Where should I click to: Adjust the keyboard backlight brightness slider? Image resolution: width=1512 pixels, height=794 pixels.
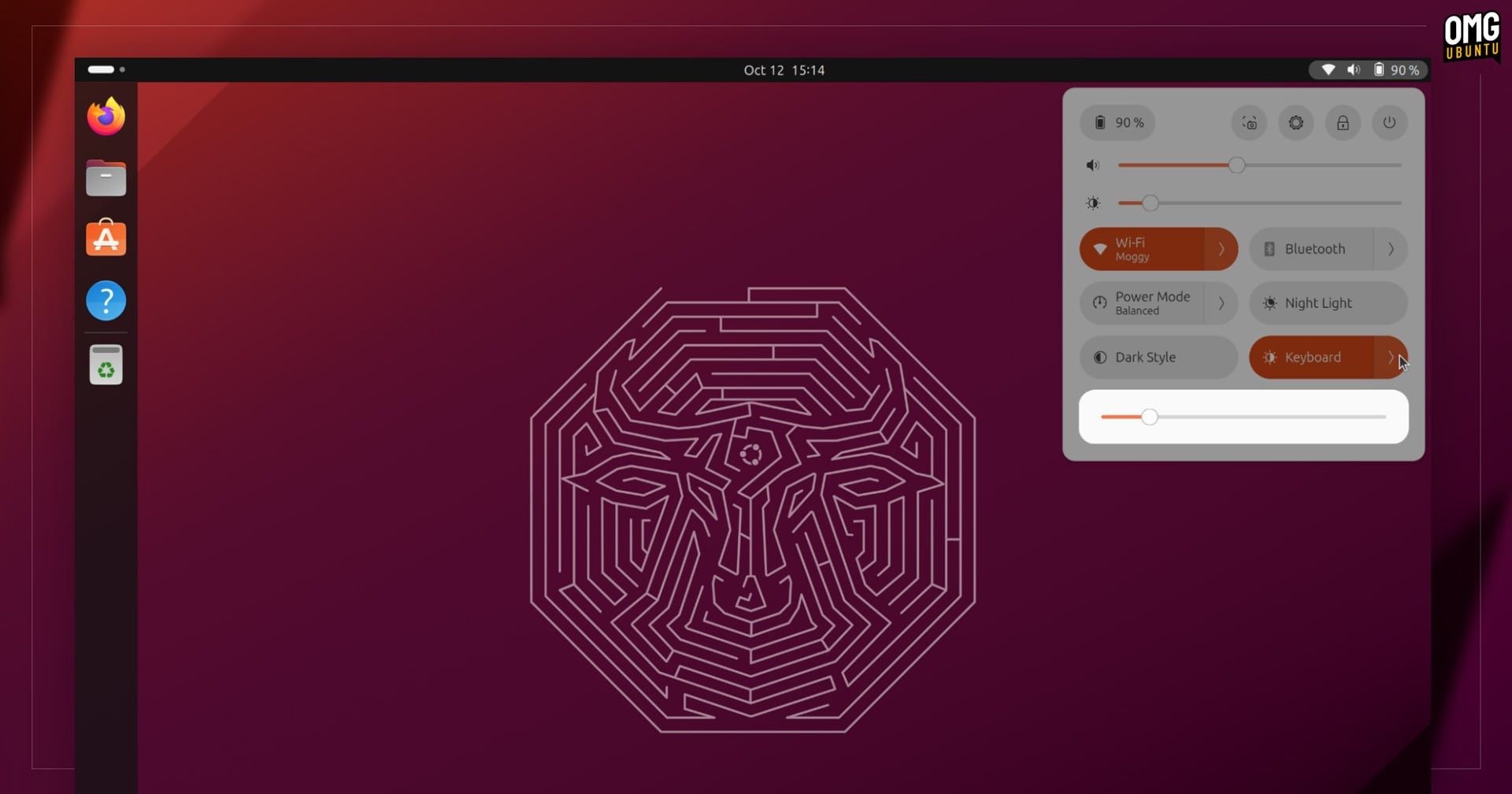tap(1243, 417)
